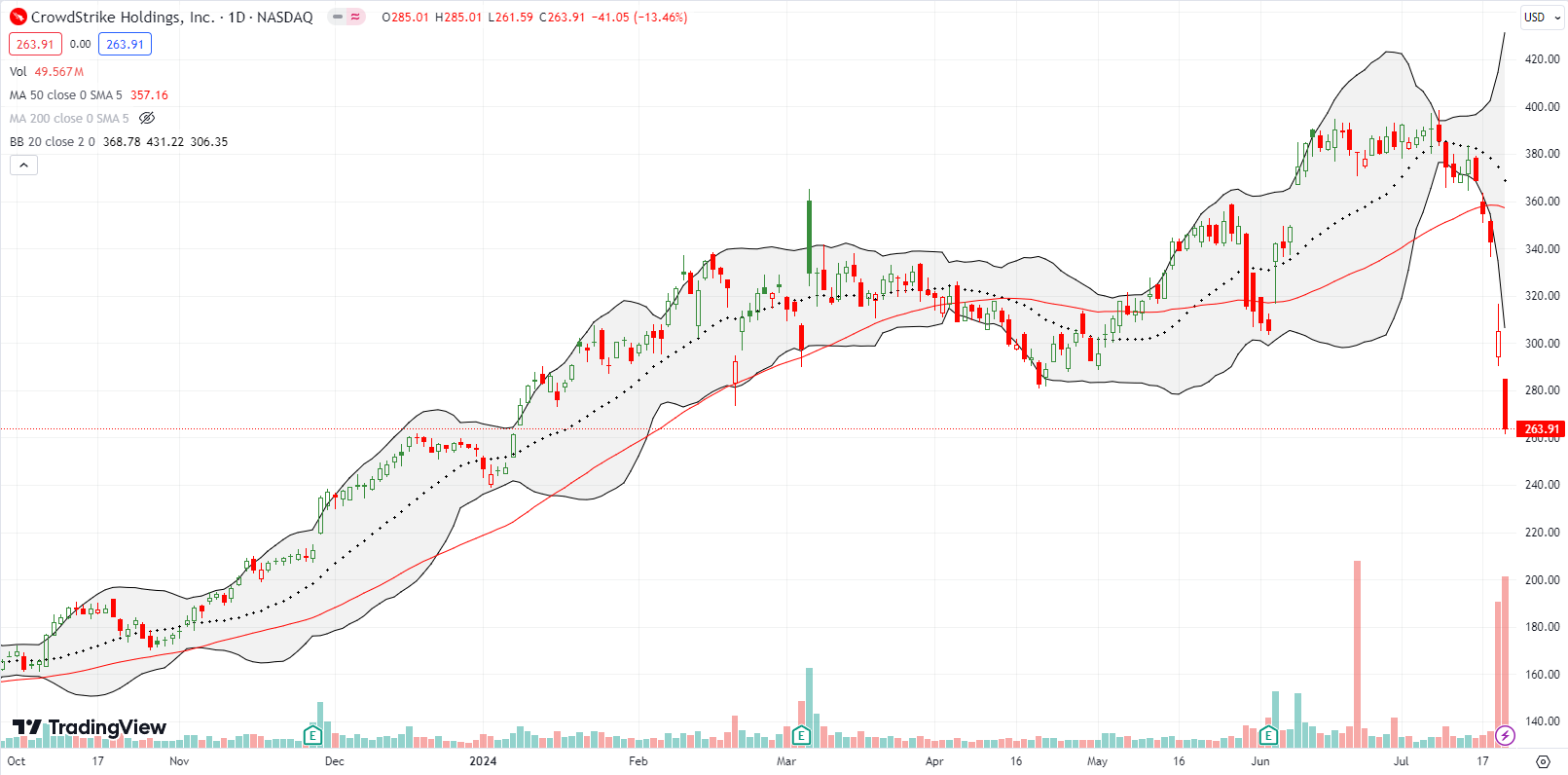The height and width of the screenshot is (775, 1568).
Task: Open the CrowdStrike Holdings symbol title
Action: point(171,17)
